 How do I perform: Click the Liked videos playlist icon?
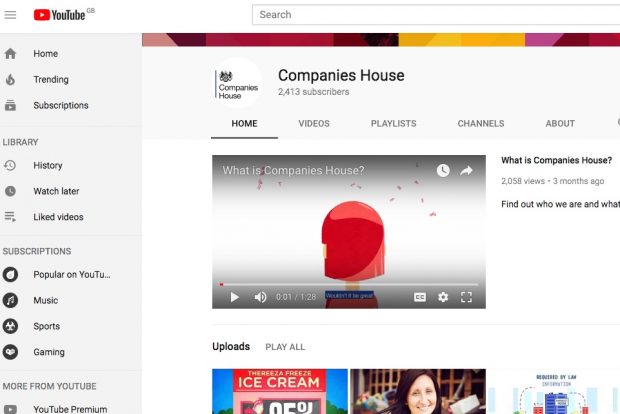(x=10, y=217)
